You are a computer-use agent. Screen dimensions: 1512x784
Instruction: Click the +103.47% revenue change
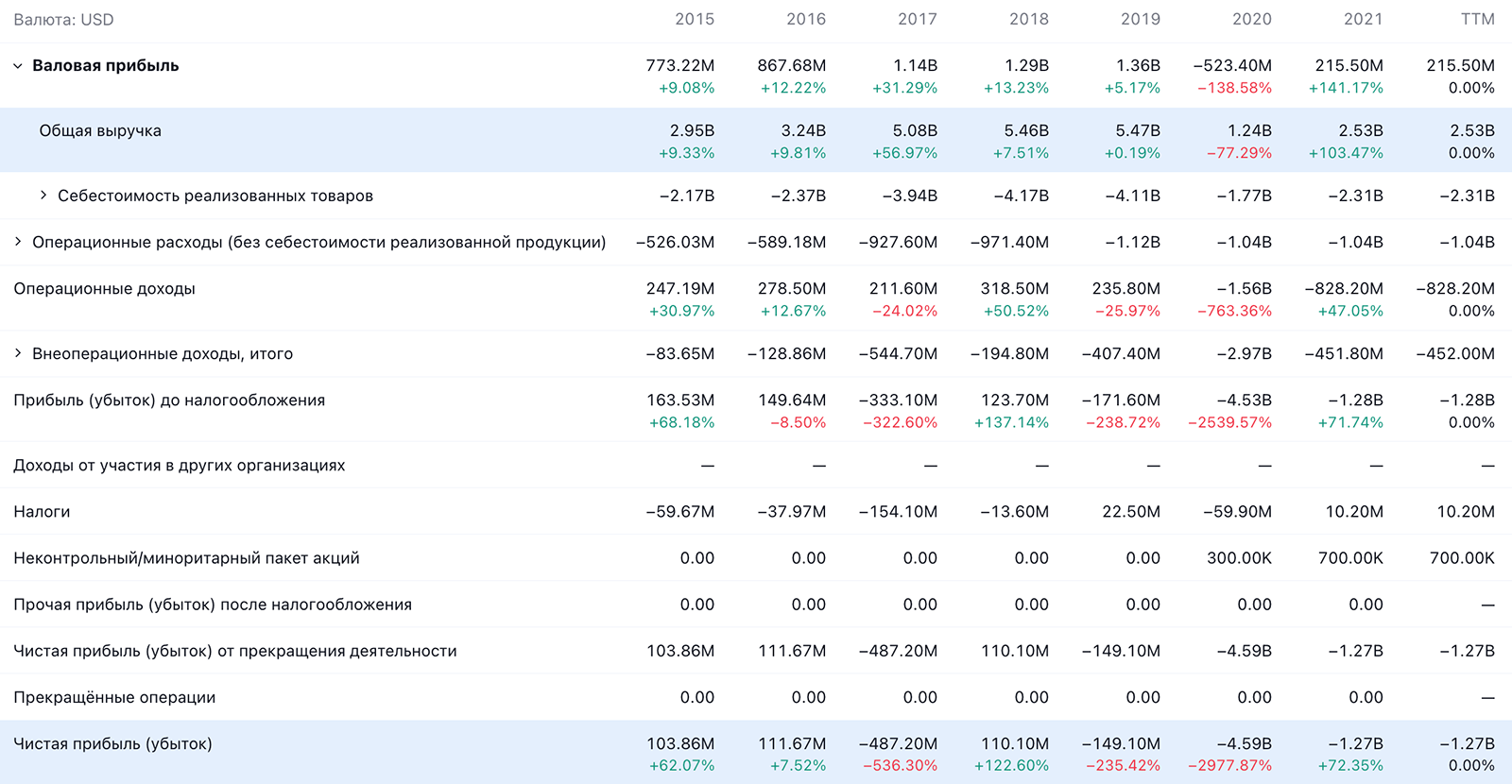pyautogui.click(x=1346, y=154)
